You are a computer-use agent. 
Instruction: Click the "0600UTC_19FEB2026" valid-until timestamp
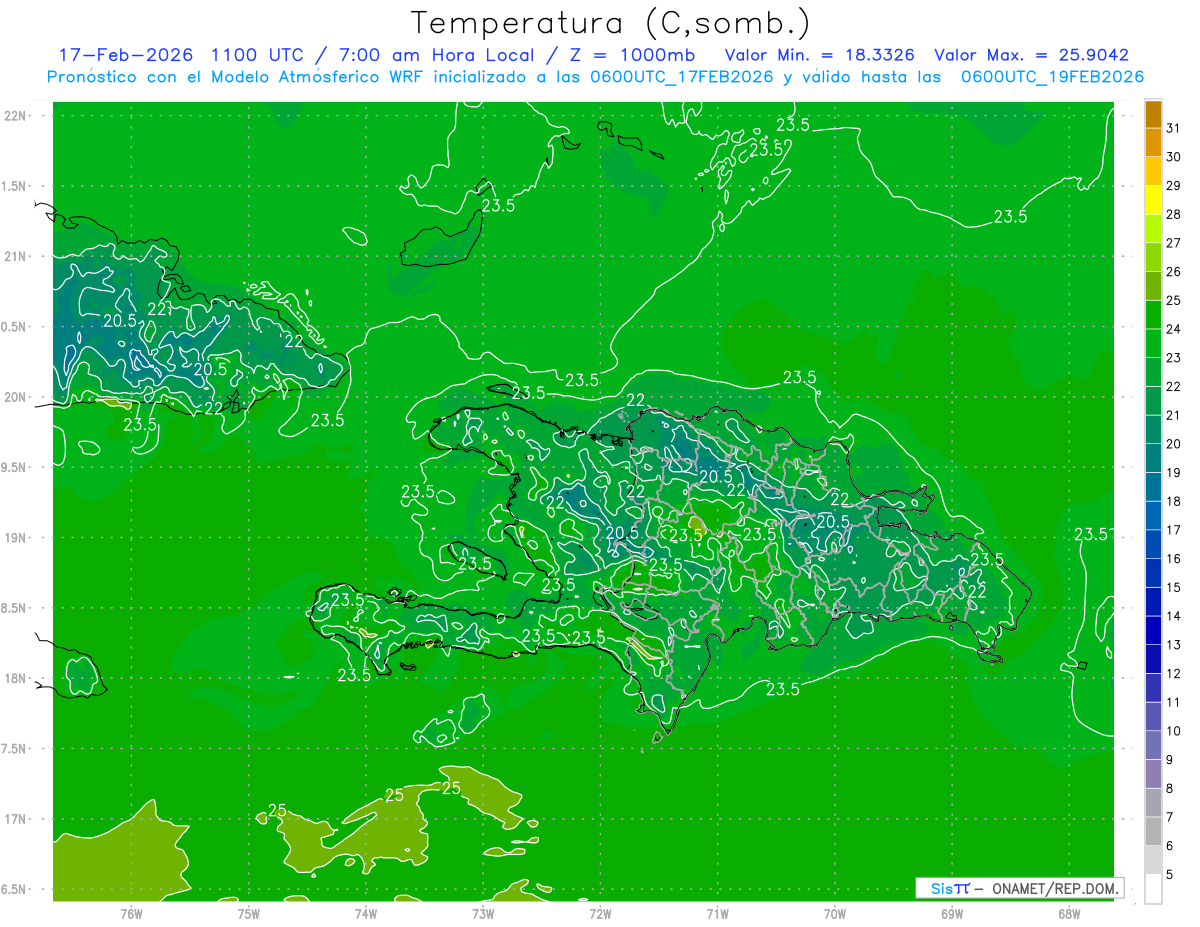1052,77
